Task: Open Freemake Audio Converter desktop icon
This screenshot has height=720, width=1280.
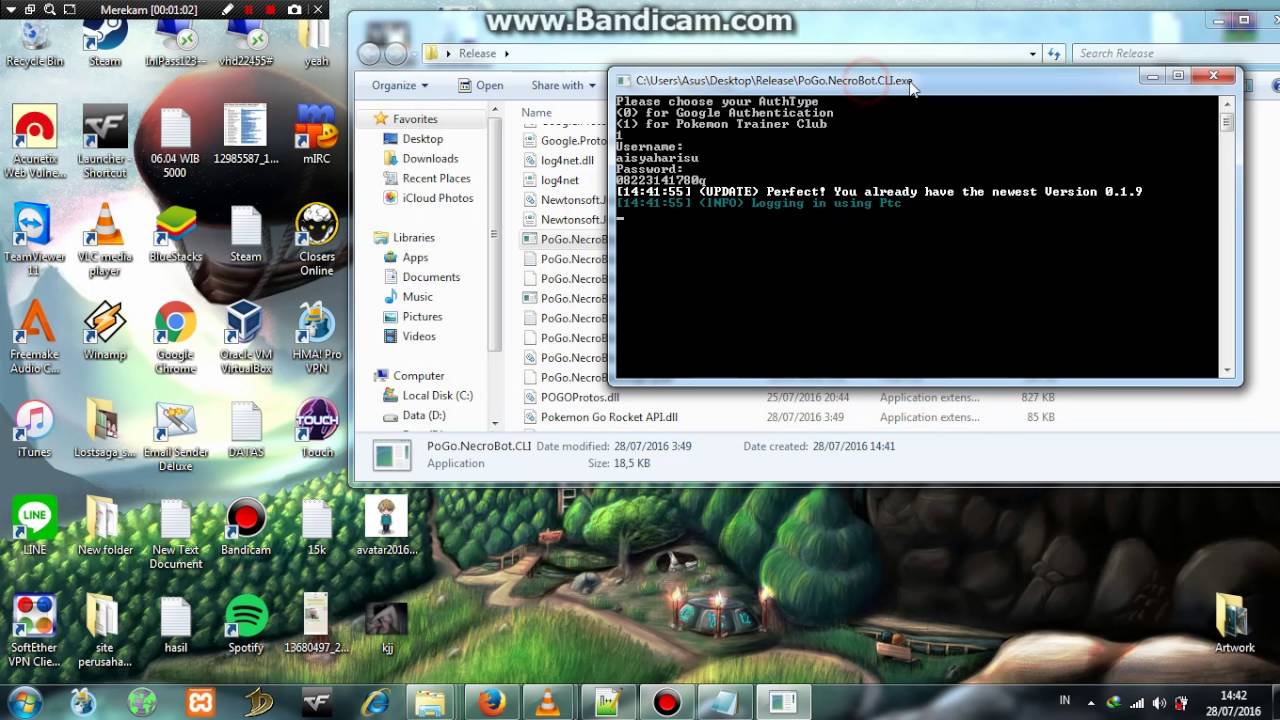Action: tap(34, 338)
